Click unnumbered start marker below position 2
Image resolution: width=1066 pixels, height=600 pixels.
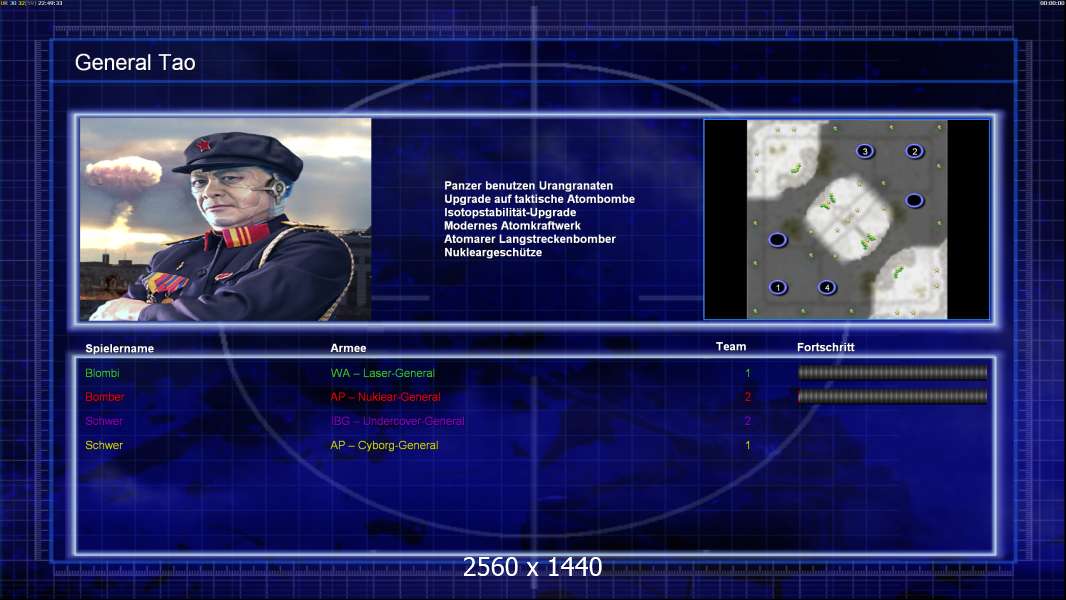(914, 201)
